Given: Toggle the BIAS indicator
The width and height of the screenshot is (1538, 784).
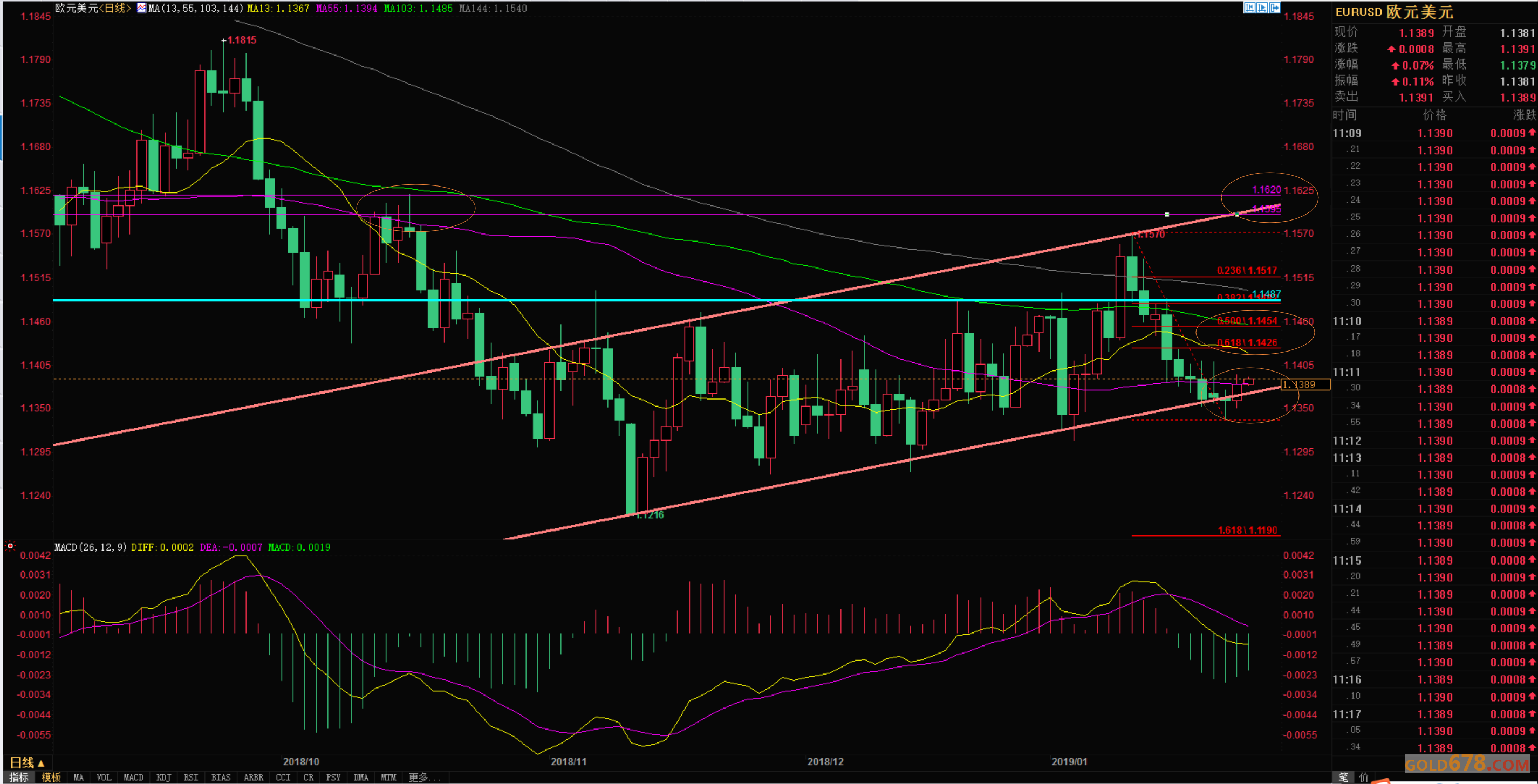Looking at the screenshot, I should (221, 778).
